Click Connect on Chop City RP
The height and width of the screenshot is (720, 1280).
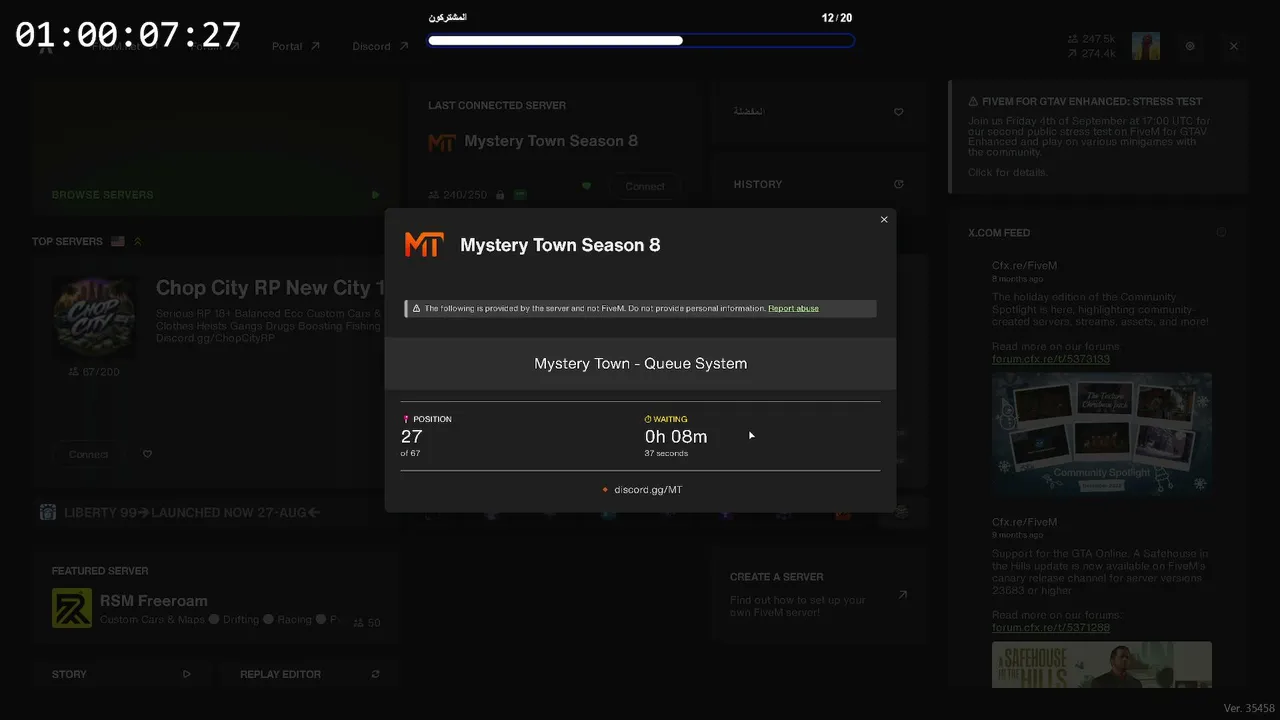click(x=88, y=454)
